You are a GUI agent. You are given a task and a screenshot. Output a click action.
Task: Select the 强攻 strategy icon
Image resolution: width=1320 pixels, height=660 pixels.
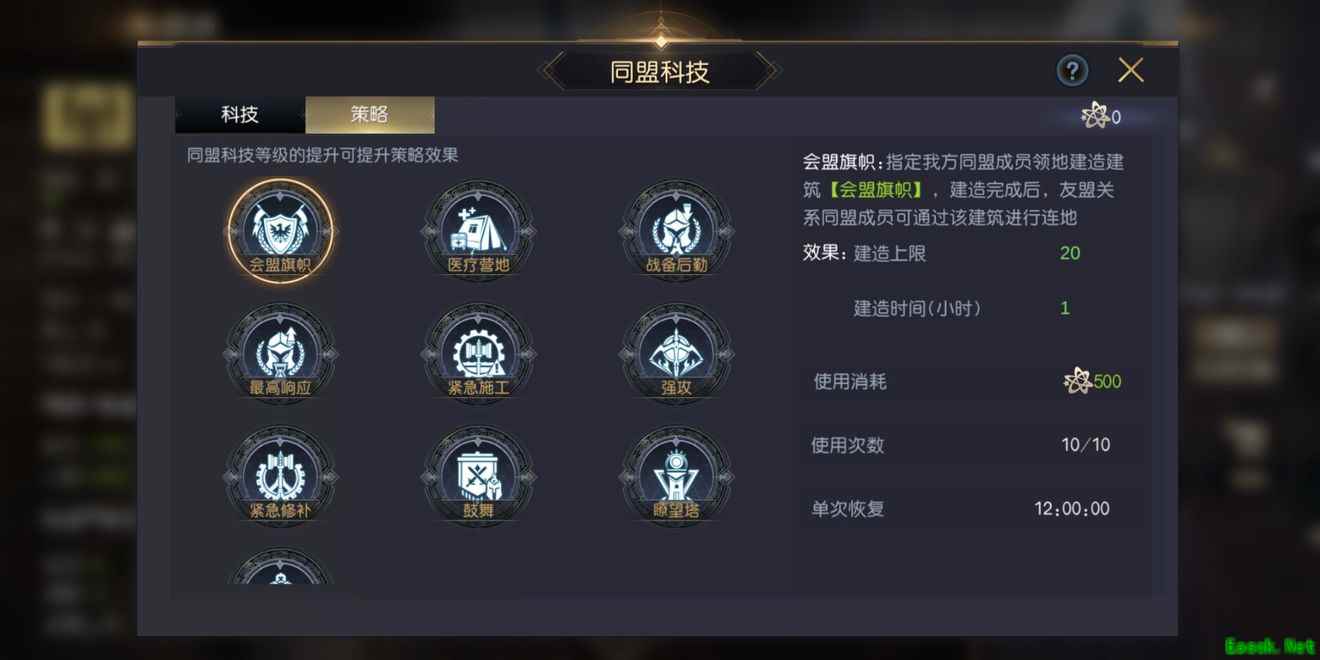coord(677,354)
